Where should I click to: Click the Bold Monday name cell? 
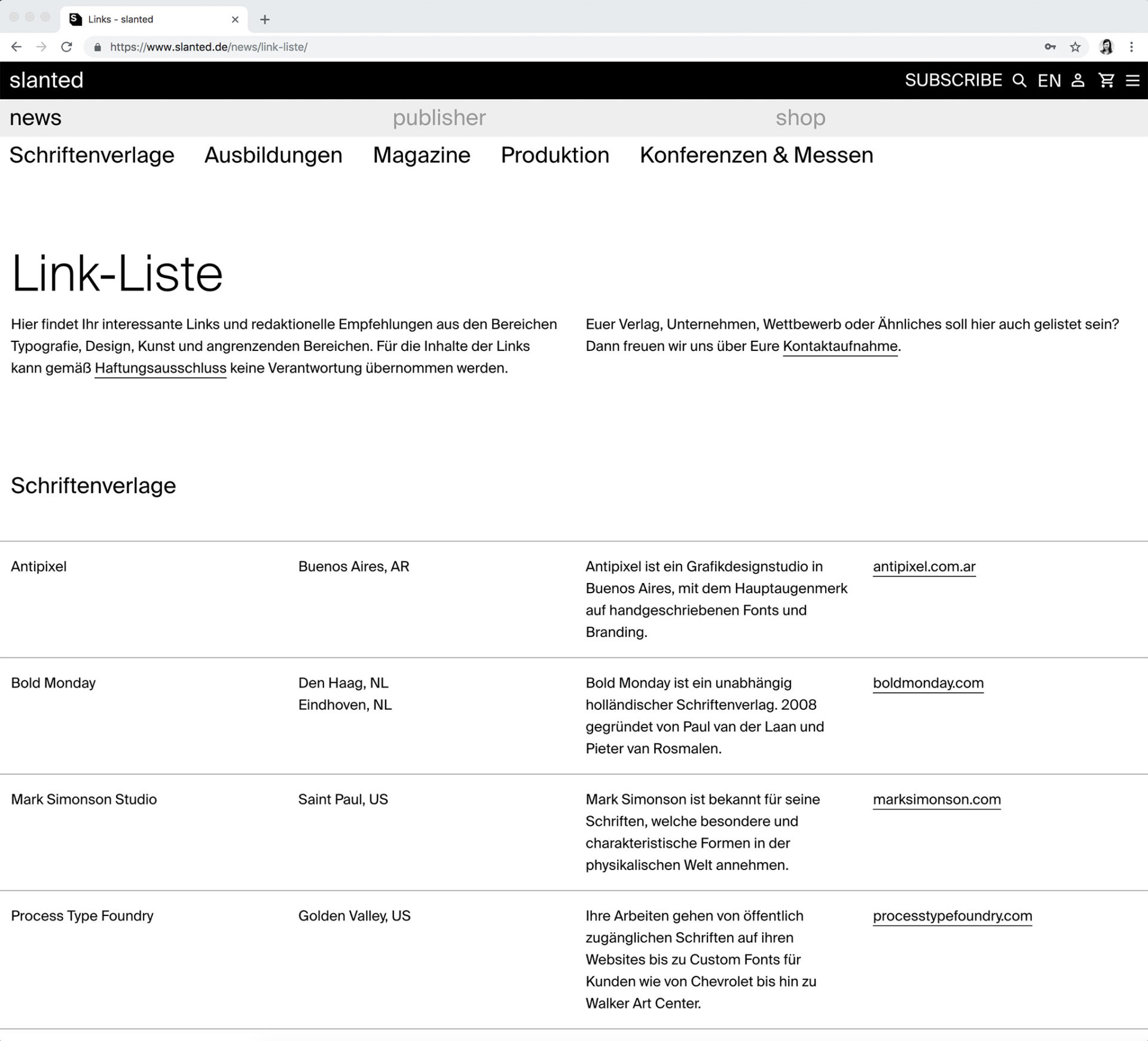[x=53, y=683]
